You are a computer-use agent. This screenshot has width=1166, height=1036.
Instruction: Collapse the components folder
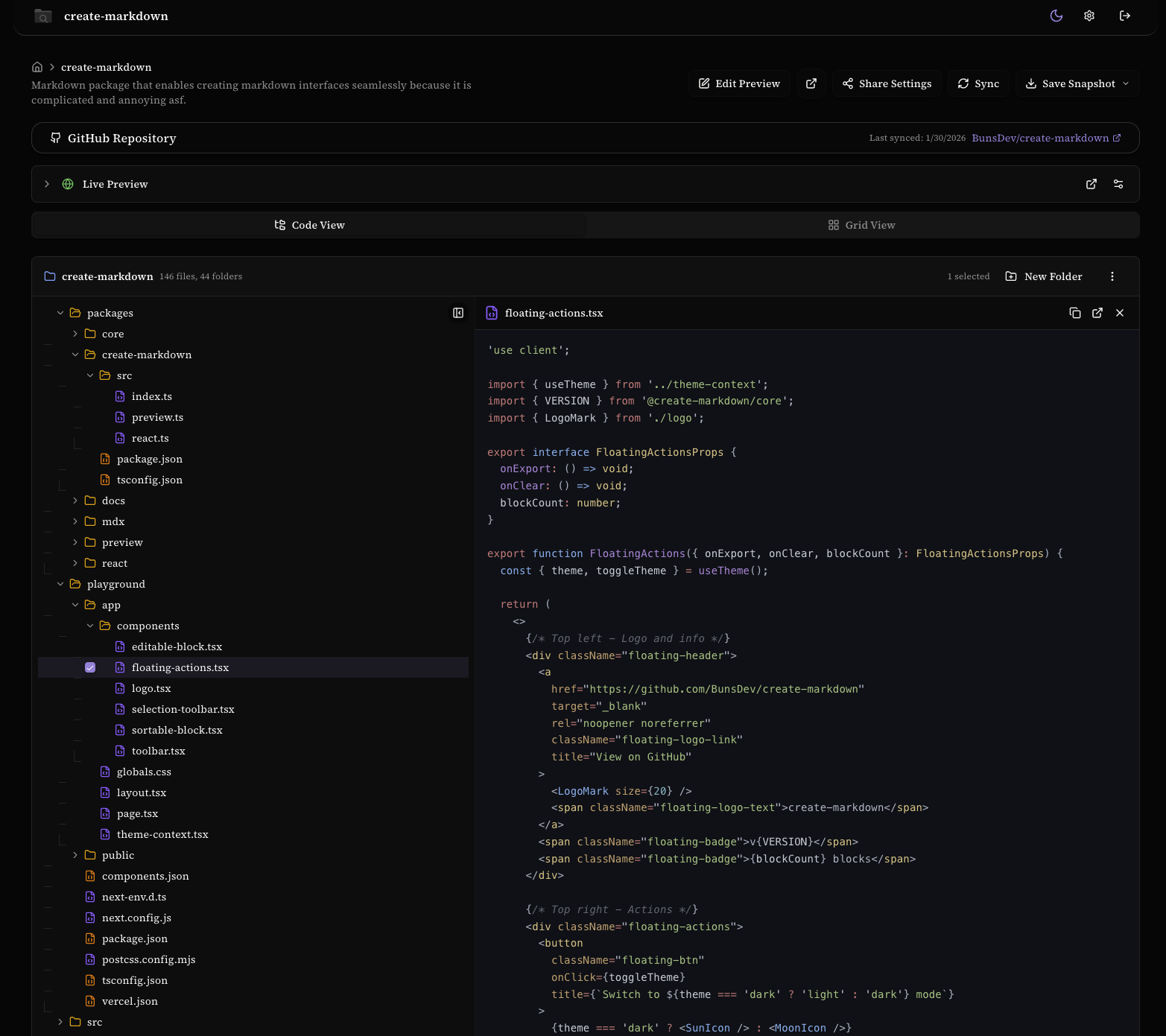coord(90,626)
